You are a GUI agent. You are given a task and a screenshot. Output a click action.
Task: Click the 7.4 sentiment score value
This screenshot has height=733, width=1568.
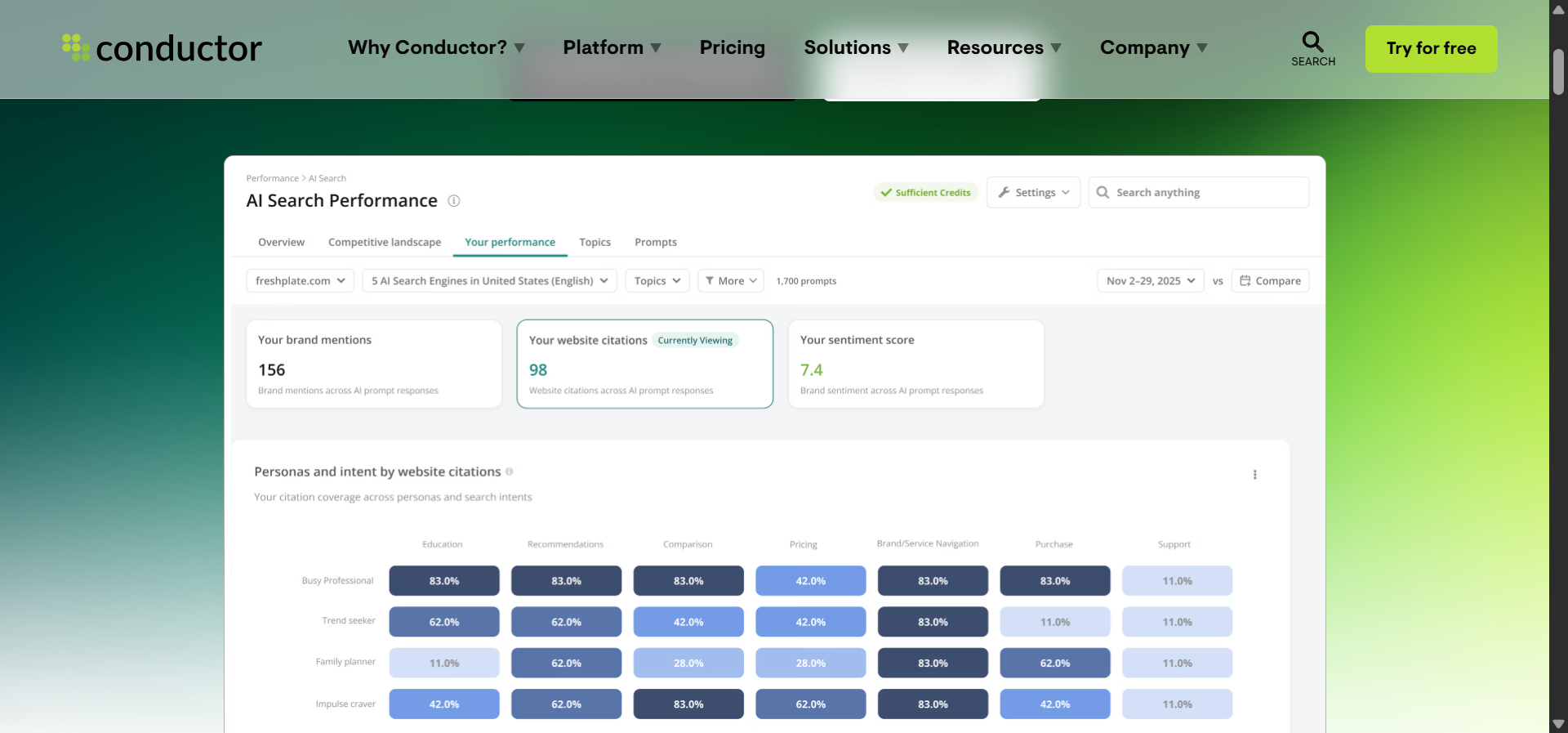point(812,370)
